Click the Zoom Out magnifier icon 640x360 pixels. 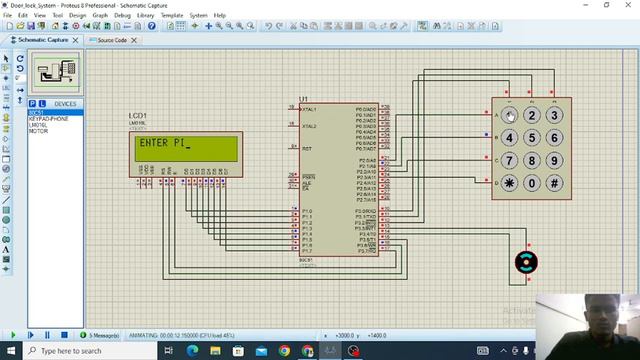pos(229,26)
